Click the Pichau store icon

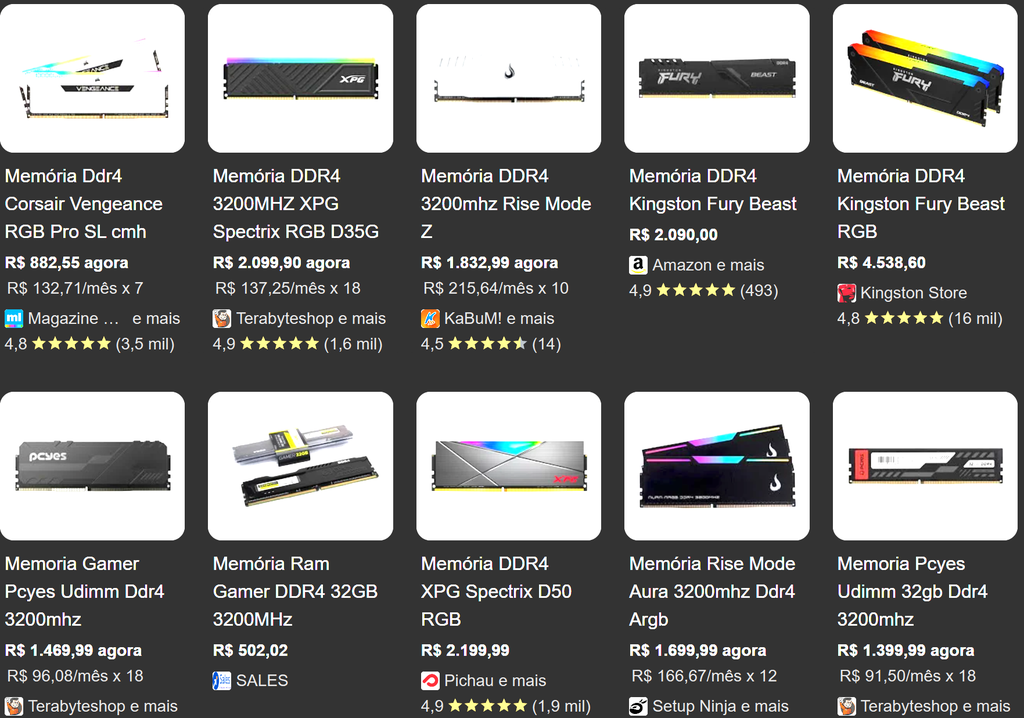(430, 681)
